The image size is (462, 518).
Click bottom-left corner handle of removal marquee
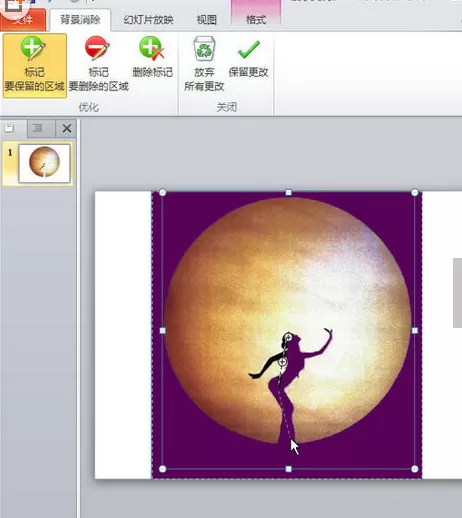(x=163, y=469)
